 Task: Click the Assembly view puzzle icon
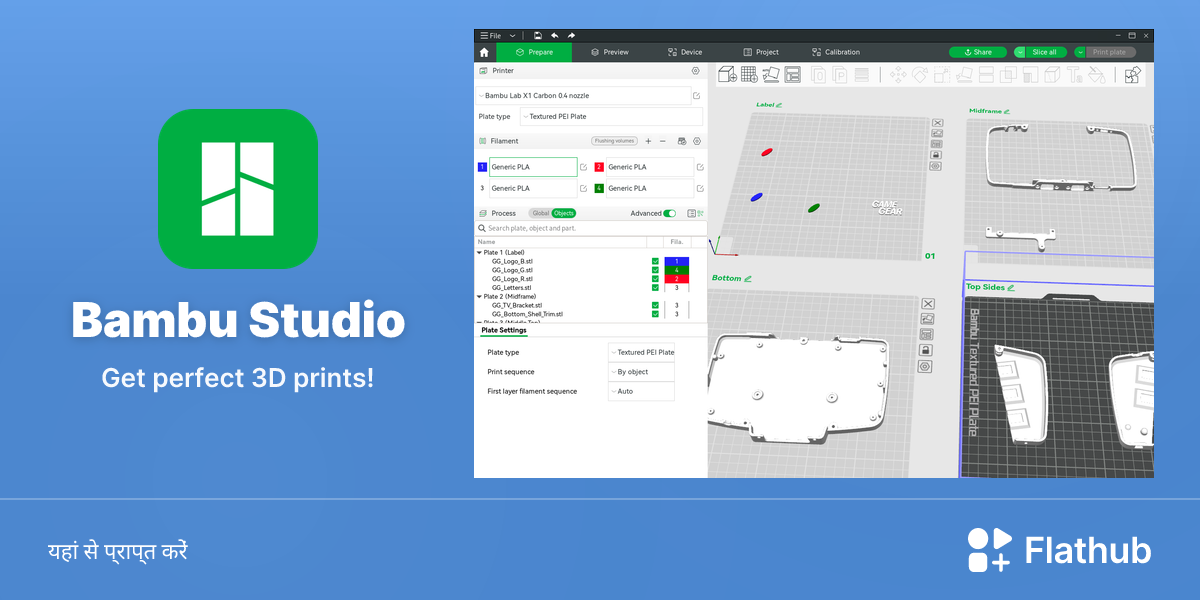tap(1133, 75)
